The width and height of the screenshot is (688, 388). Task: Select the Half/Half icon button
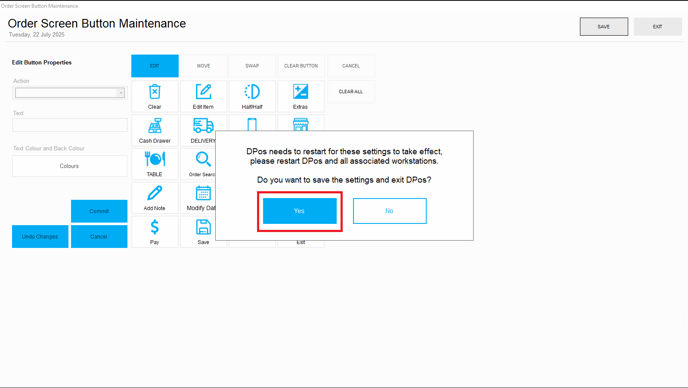pos(252,92)
